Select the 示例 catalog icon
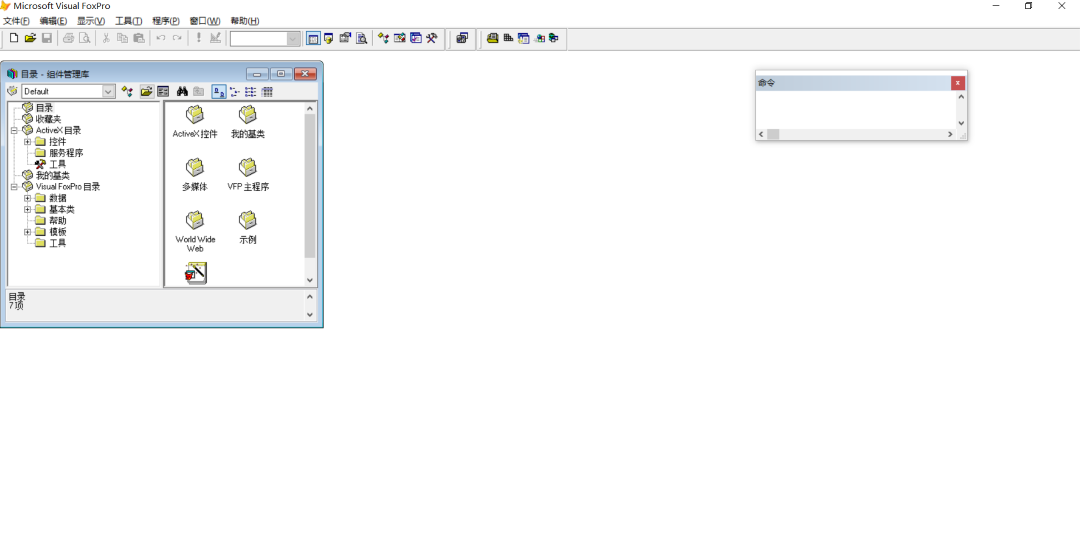Screen dimensions: 1080x556 pyautogui.click(x=248, y=220)
